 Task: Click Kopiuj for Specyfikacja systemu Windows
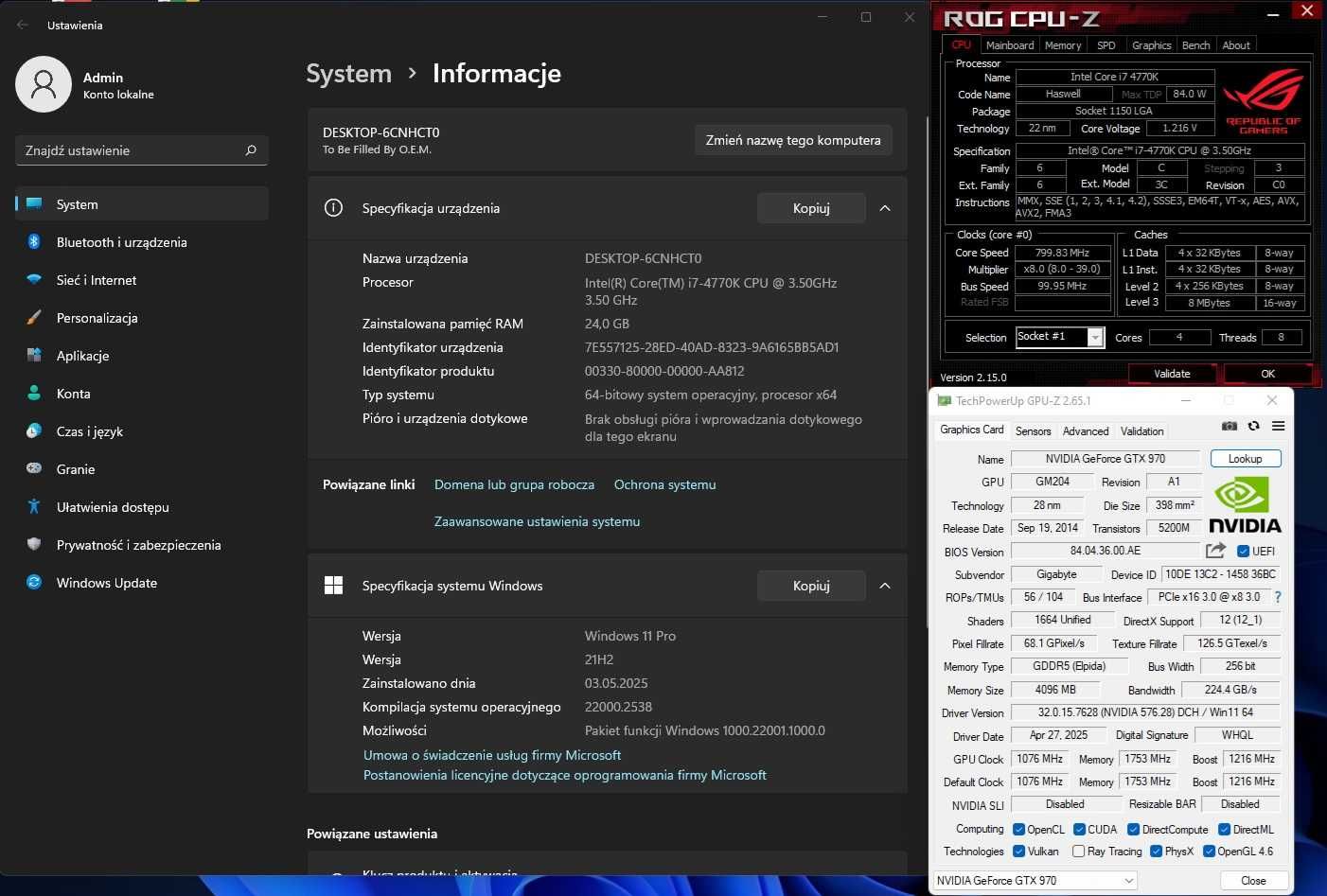(811, 586)
